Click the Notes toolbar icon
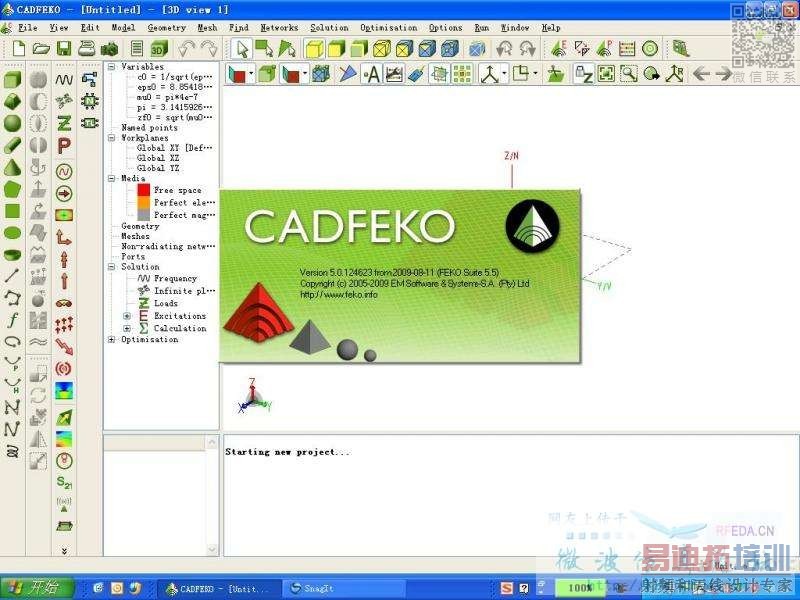Viewport: 800px width, 600px height. click(x=136, y=48)
